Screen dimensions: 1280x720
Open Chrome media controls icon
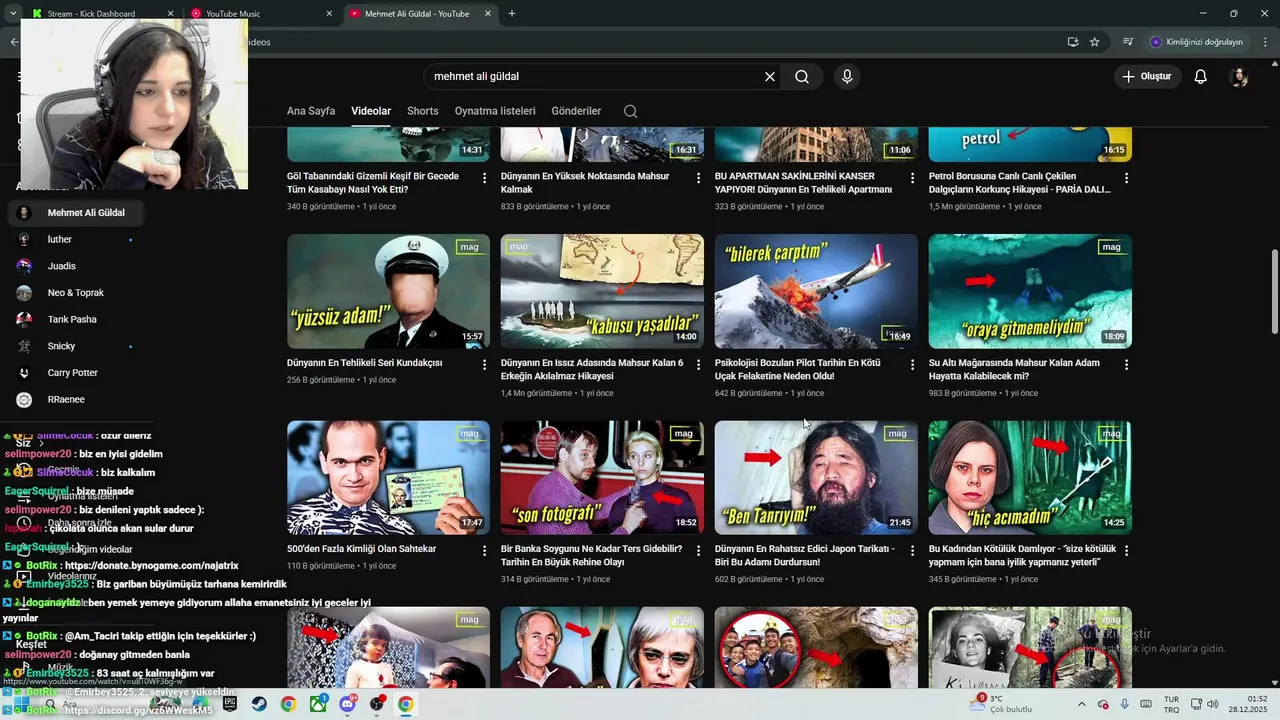tap(1128, 42)
